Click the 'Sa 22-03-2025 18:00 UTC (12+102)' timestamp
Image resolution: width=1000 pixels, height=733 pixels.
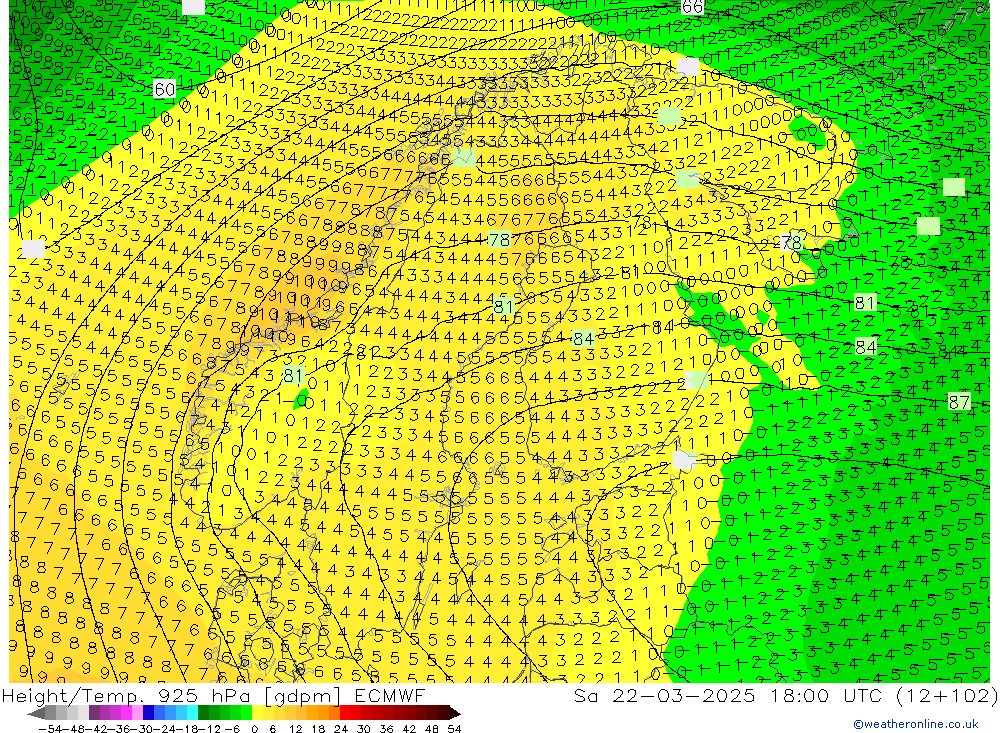pyautogui.click(x=786, y=695)
